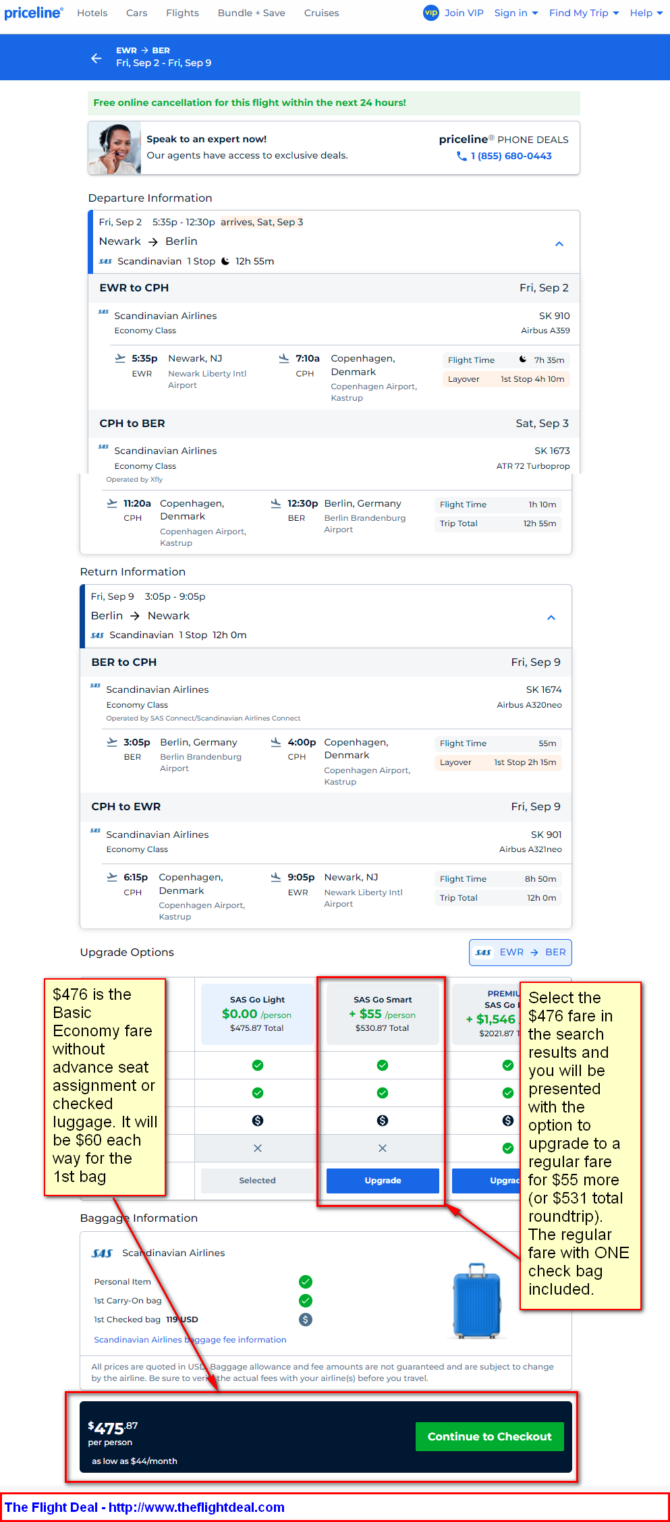Click the $475.87 per person price
Image resolution: width=670 pixels, height=1522 pixels.
[x=113, y=1433]
